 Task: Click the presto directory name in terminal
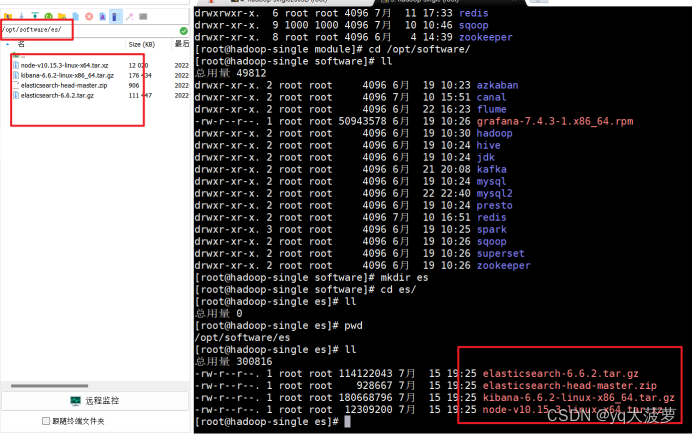click(494, 206)
